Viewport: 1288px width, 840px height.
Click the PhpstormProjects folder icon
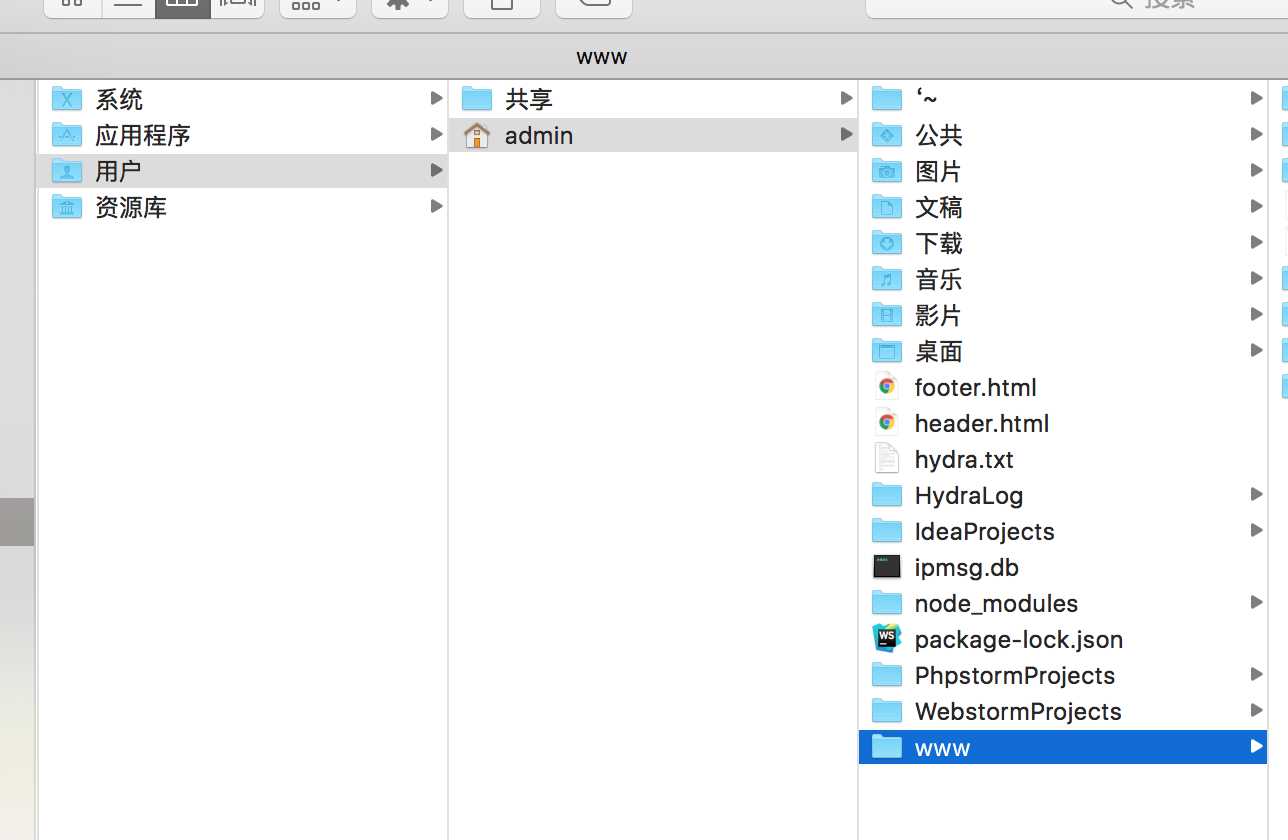[x=887, y=674]
